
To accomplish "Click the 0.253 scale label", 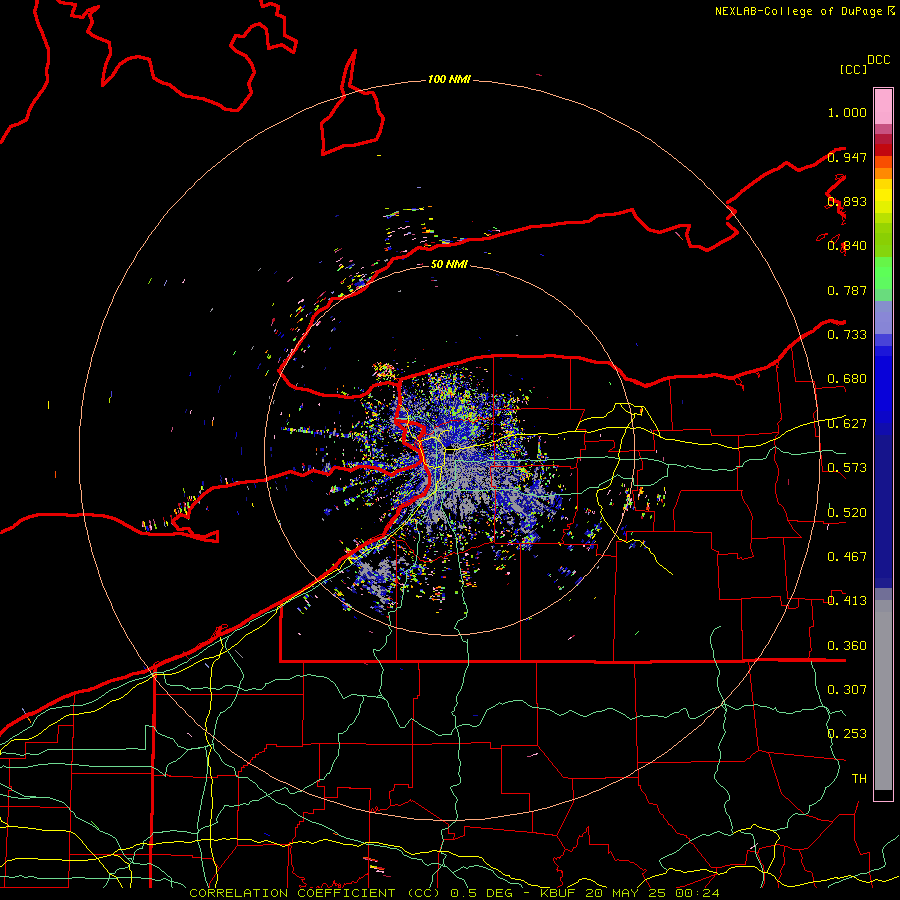I will pyautogui.click(x=847, y=734).
